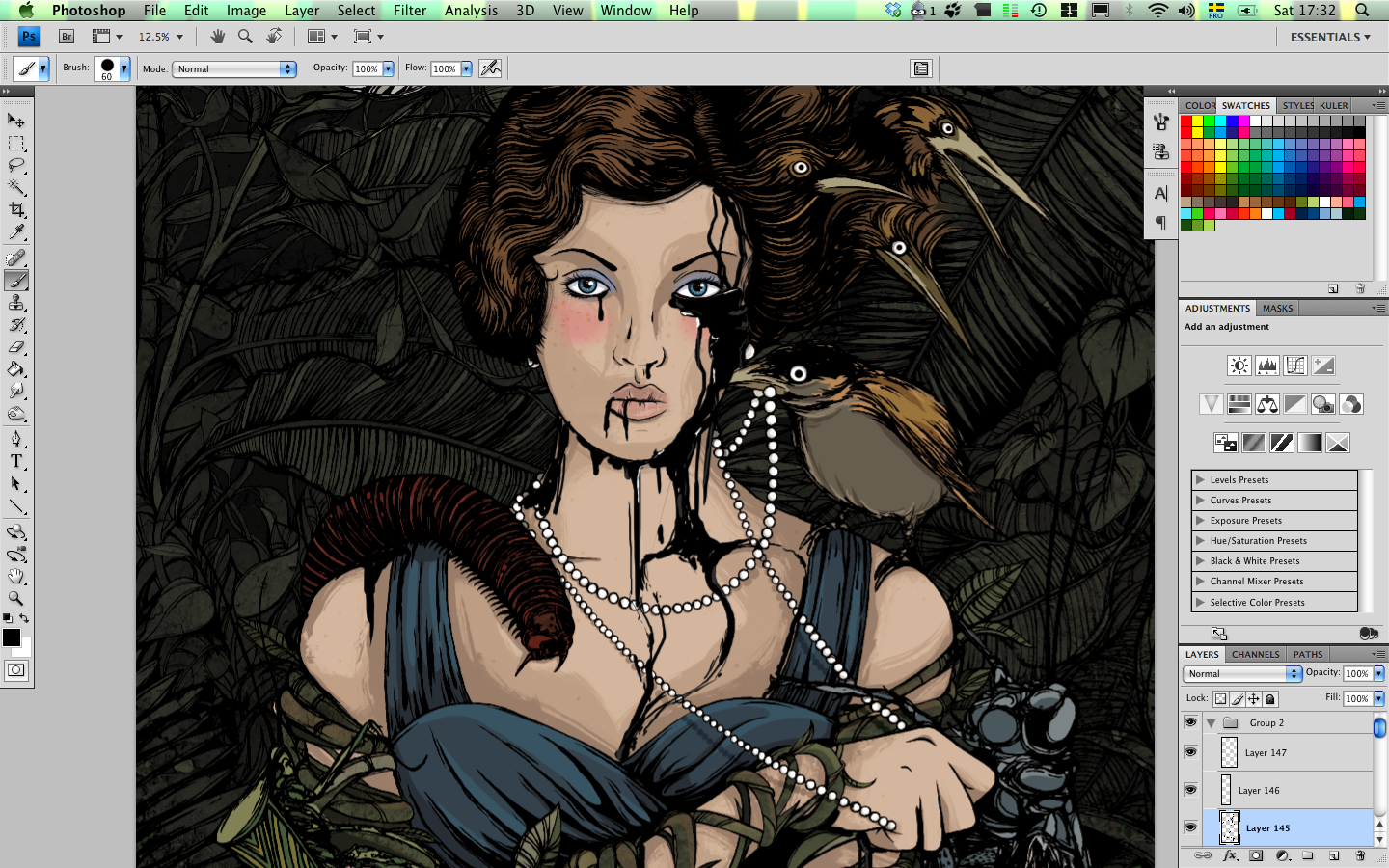Image resolution: width=1389 pixels, height=868 pixels.
Task: Open the layer Fill dropdown
Action: pos(1379,698)
